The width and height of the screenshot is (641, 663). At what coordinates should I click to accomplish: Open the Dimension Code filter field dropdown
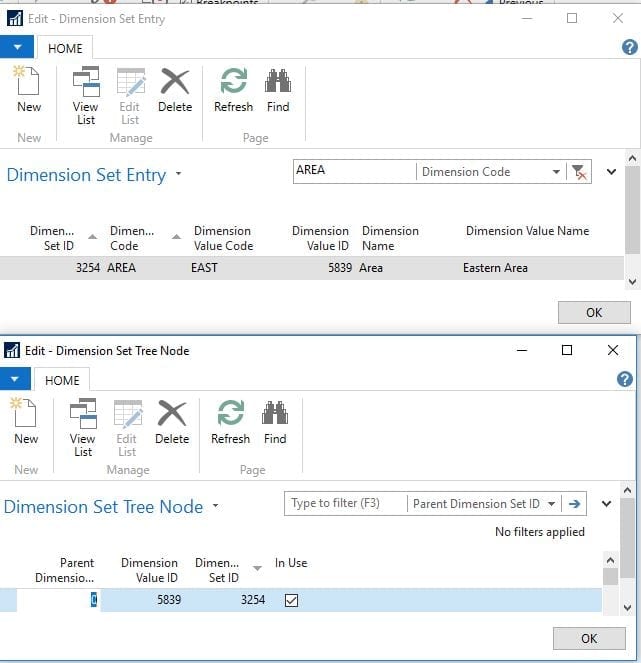tap(556, 172)
